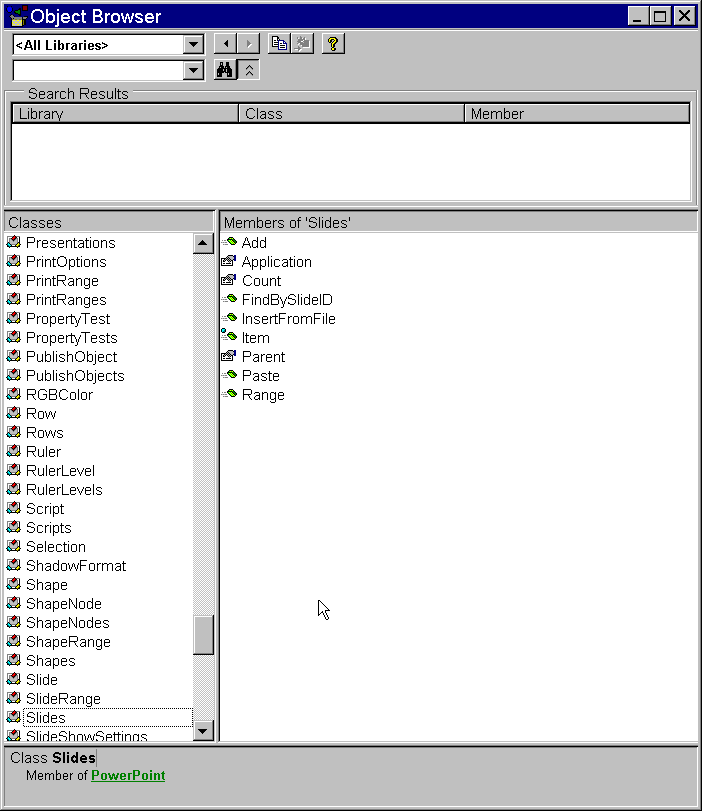Click the Library column header
This screenshot has width=702, height=811.
click(x=125, y=114)
